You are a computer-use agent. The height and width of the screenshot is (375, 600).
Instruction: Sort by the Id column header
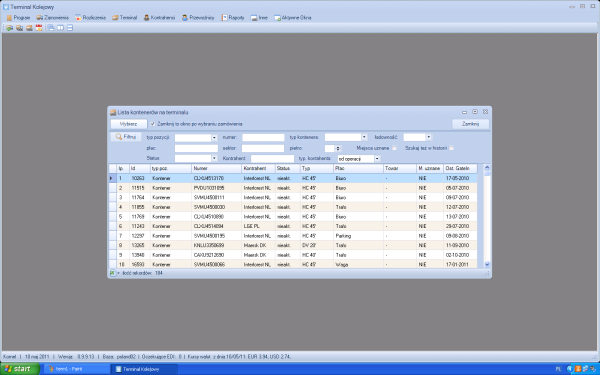tap(140, 168)
